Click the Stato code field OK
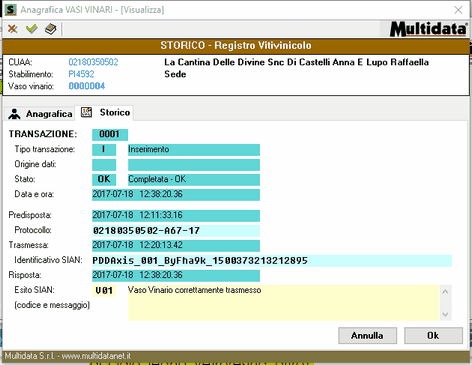472x365 pixels. pos(104,180)
